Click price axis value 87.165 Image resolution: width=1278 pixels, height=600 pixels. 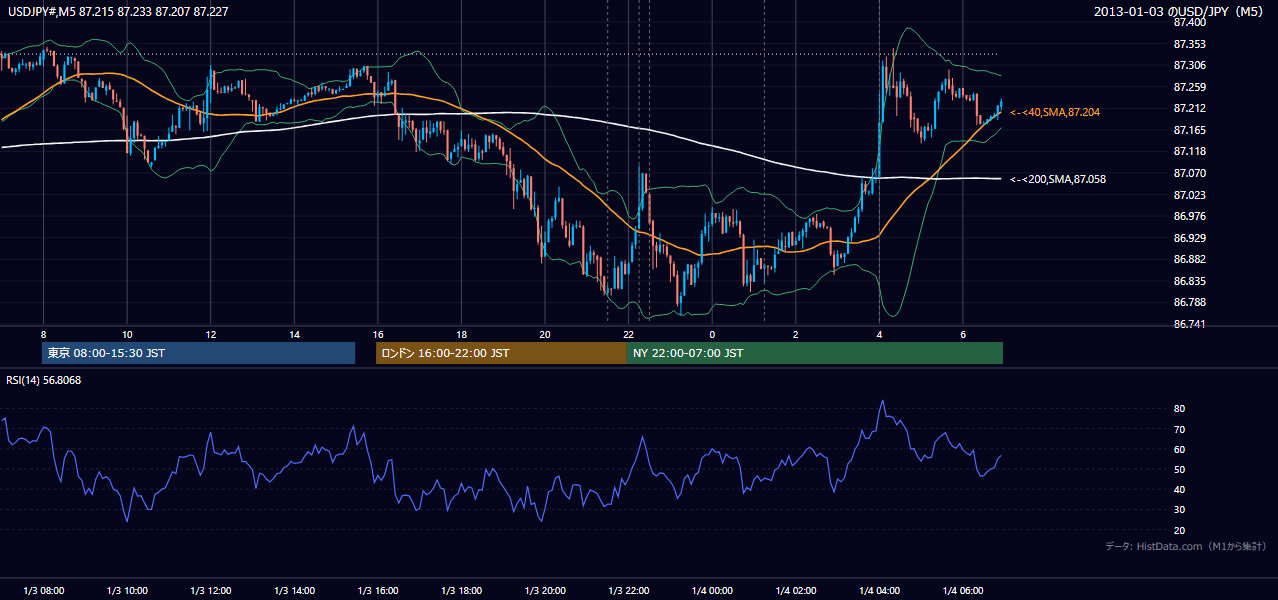[x=1189, y=130]
